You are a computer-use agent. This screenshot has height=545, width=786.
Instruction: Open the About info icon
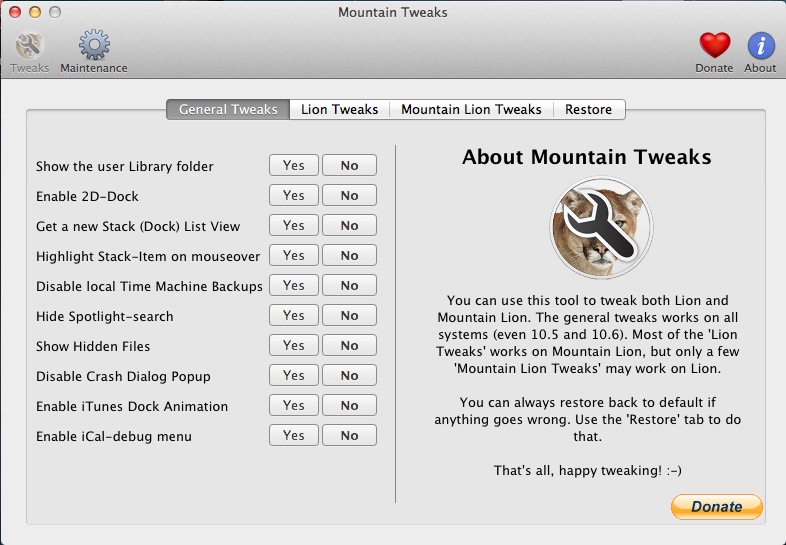click(x=760, y=46)
